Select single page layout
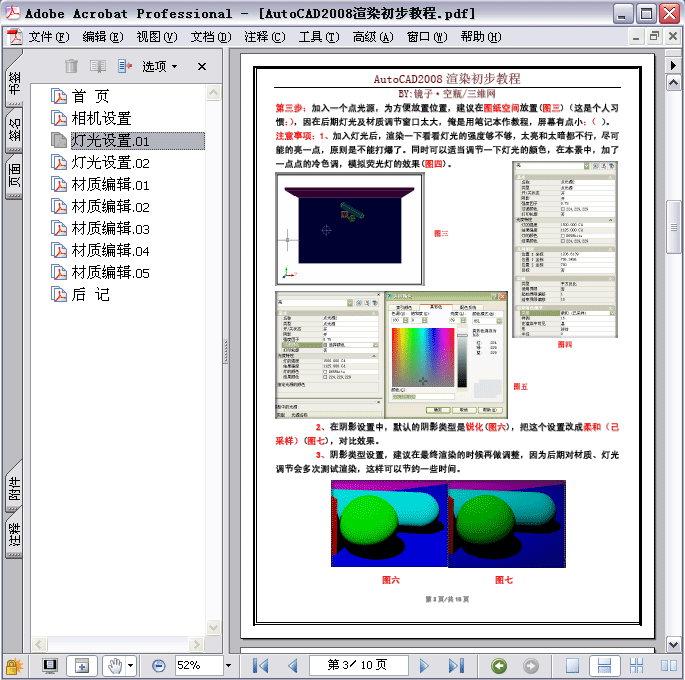685x680 pixels. 572,666
